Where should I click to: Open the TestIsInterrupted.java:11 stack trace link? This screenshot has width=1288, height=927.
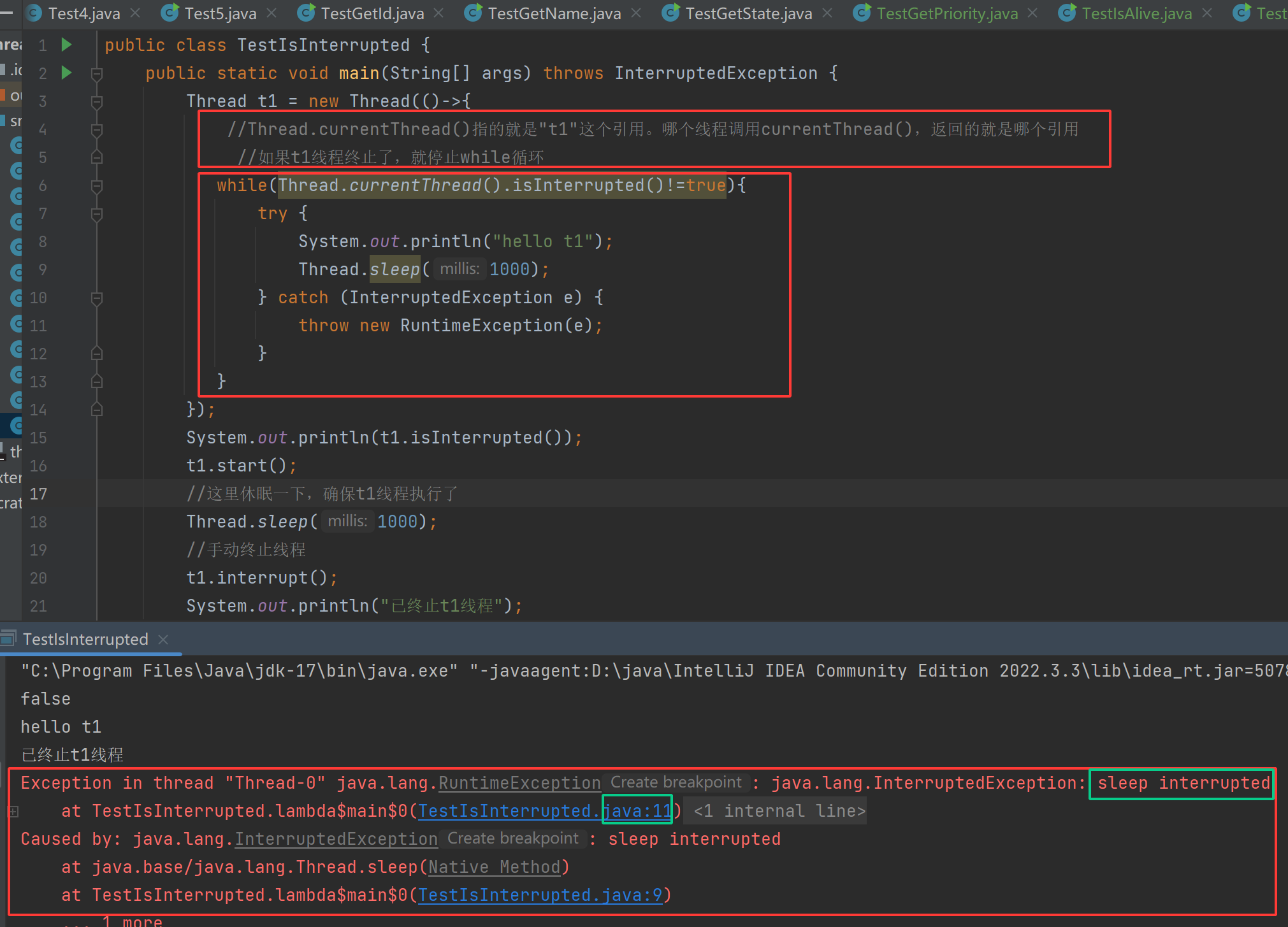pos(545,811)
